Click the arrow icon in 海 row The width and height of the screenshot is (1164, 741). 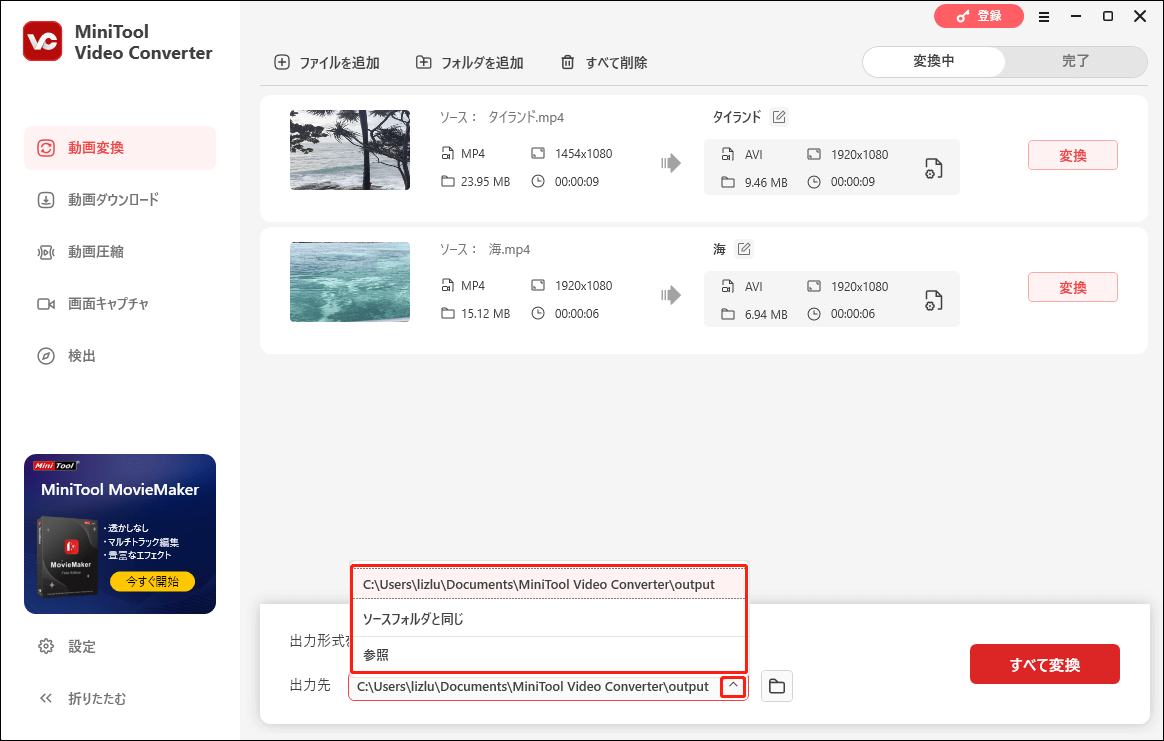671,296
